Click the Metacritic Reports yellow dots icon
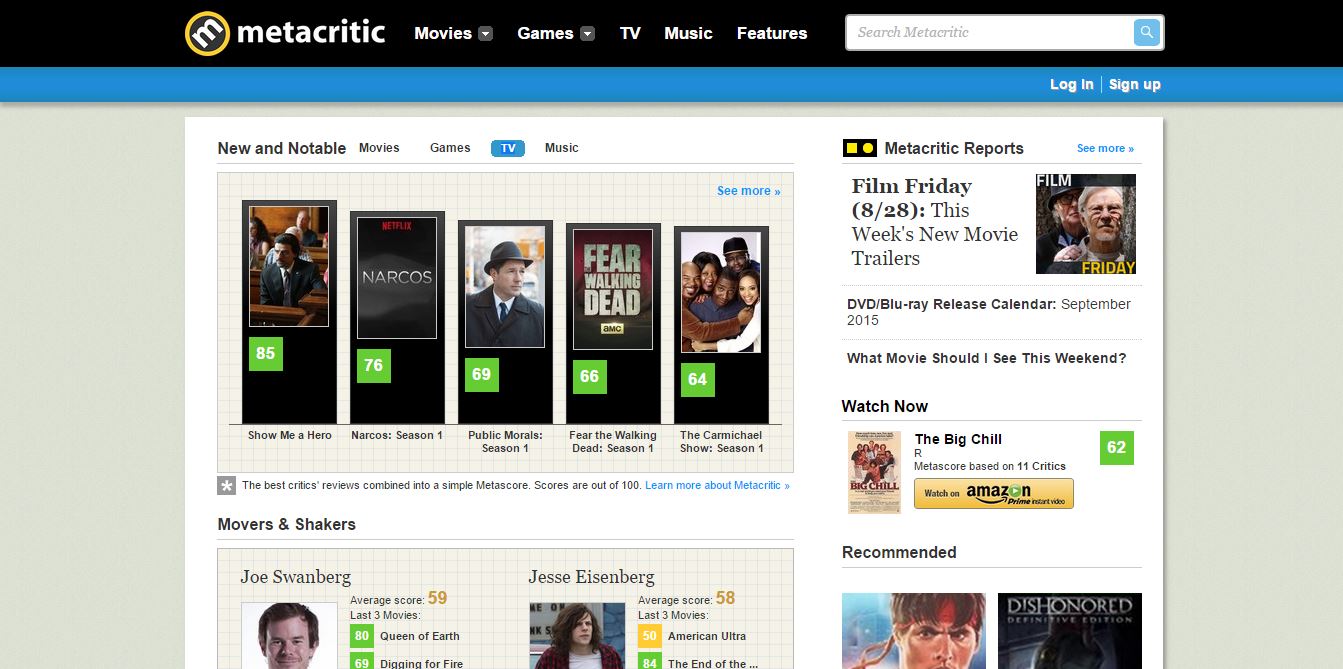 (860, 148)
